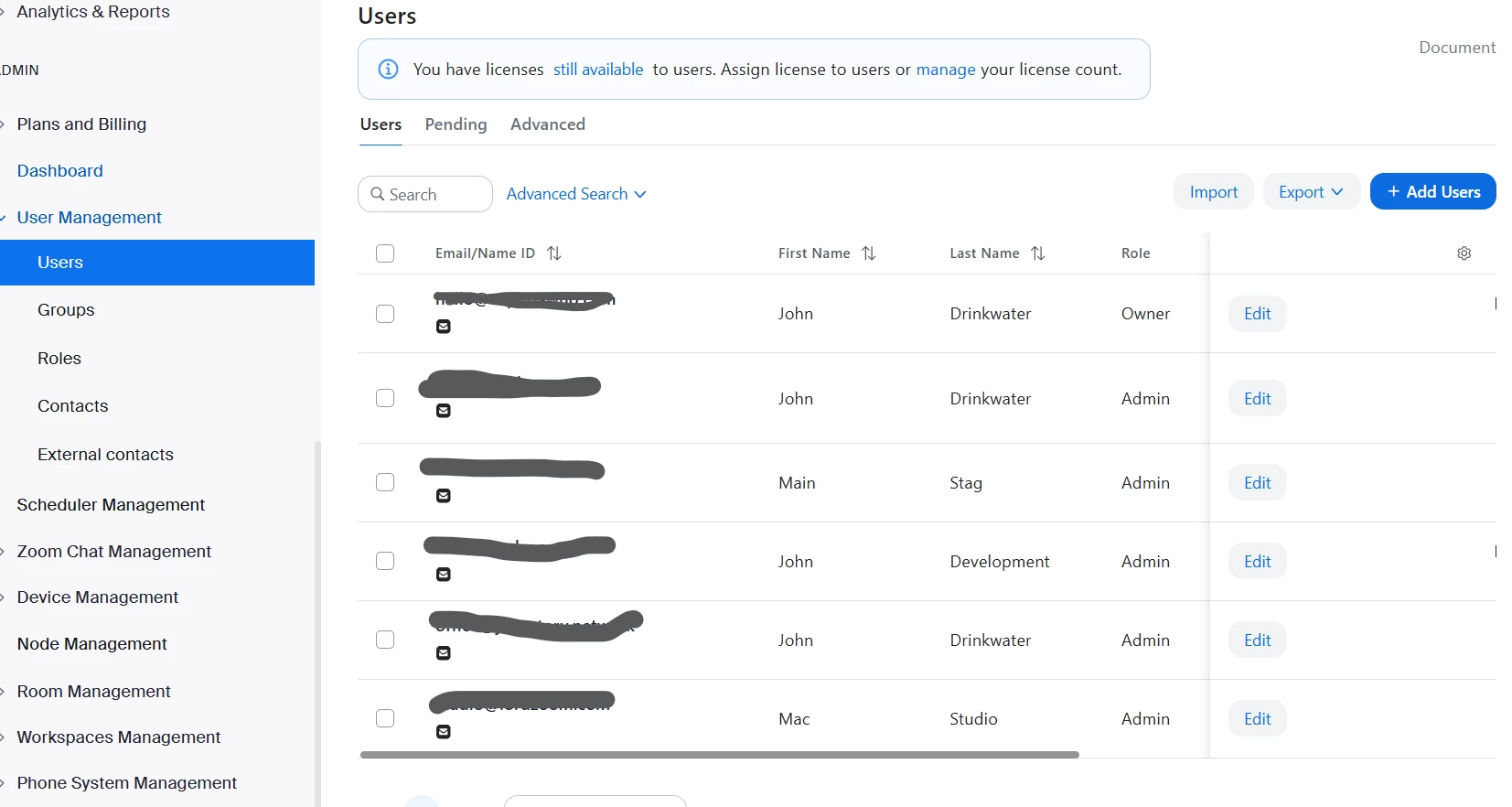The width and height of the screenshot is (1512, 807).
Task: Open table column settings gear icon
Action: pyautogui.click(x=1464, y=253)
